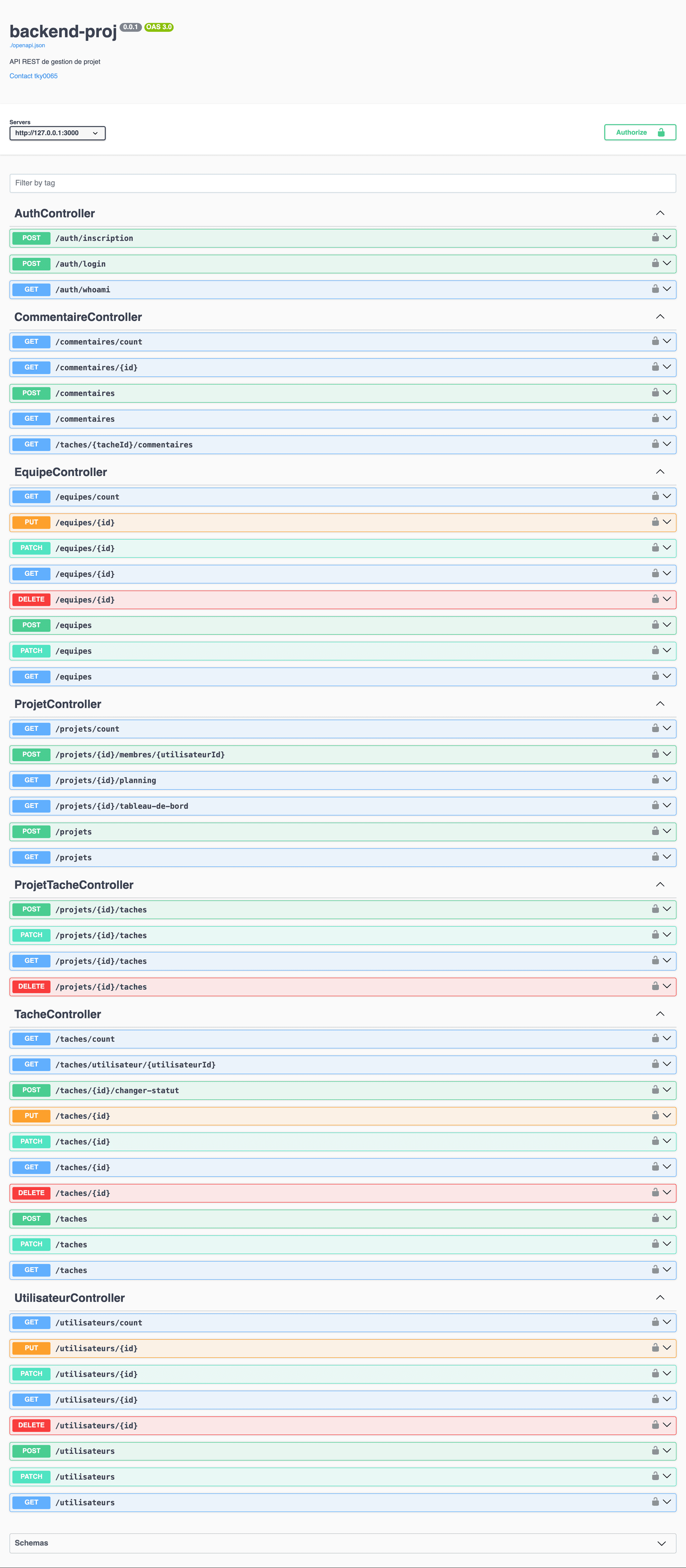Open the Servers dropdown
686x1568 pixels.
(57, 133)
